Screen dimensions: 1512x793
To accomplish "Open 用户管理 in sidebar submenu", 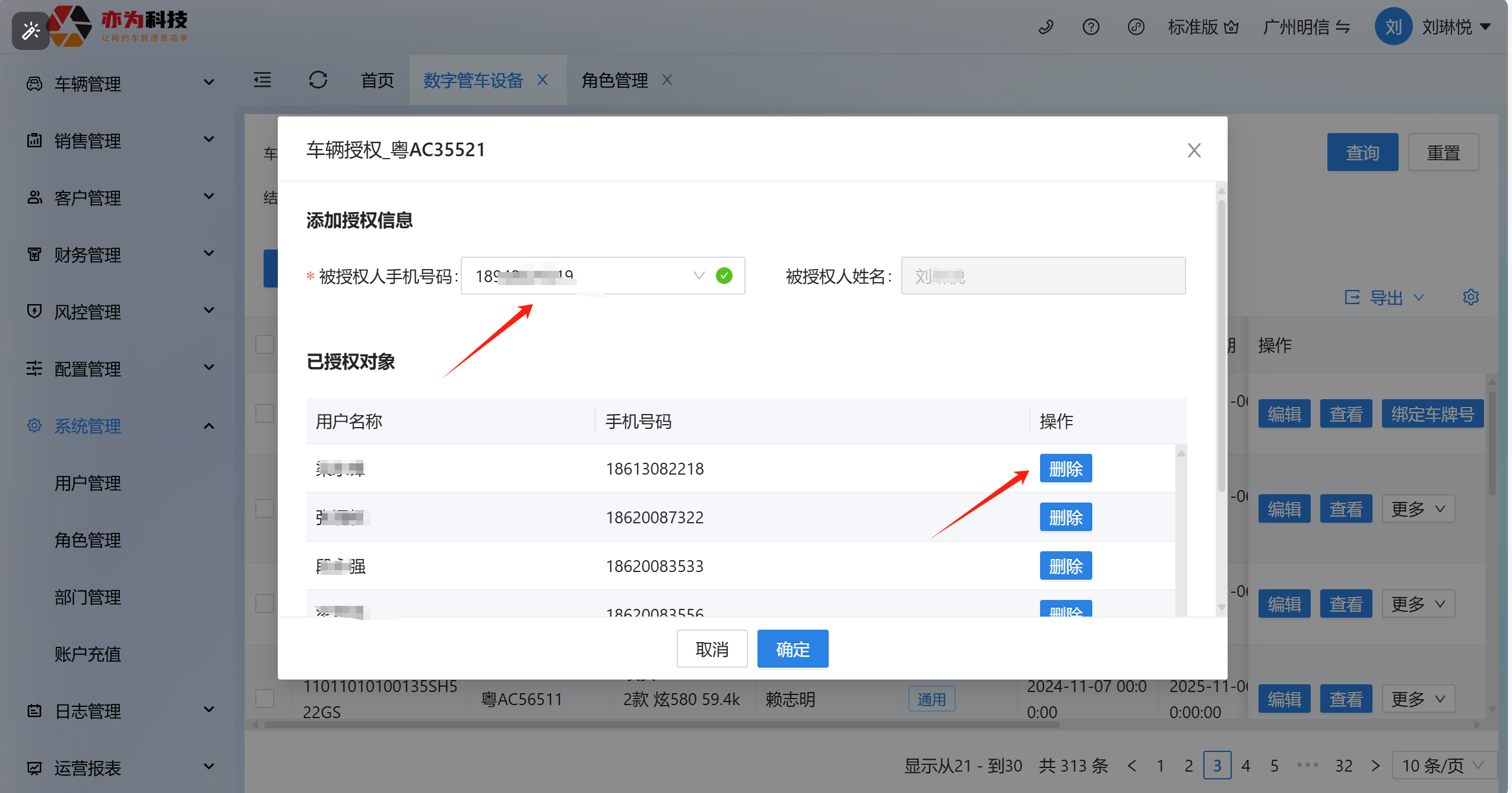I will [88, 483].
